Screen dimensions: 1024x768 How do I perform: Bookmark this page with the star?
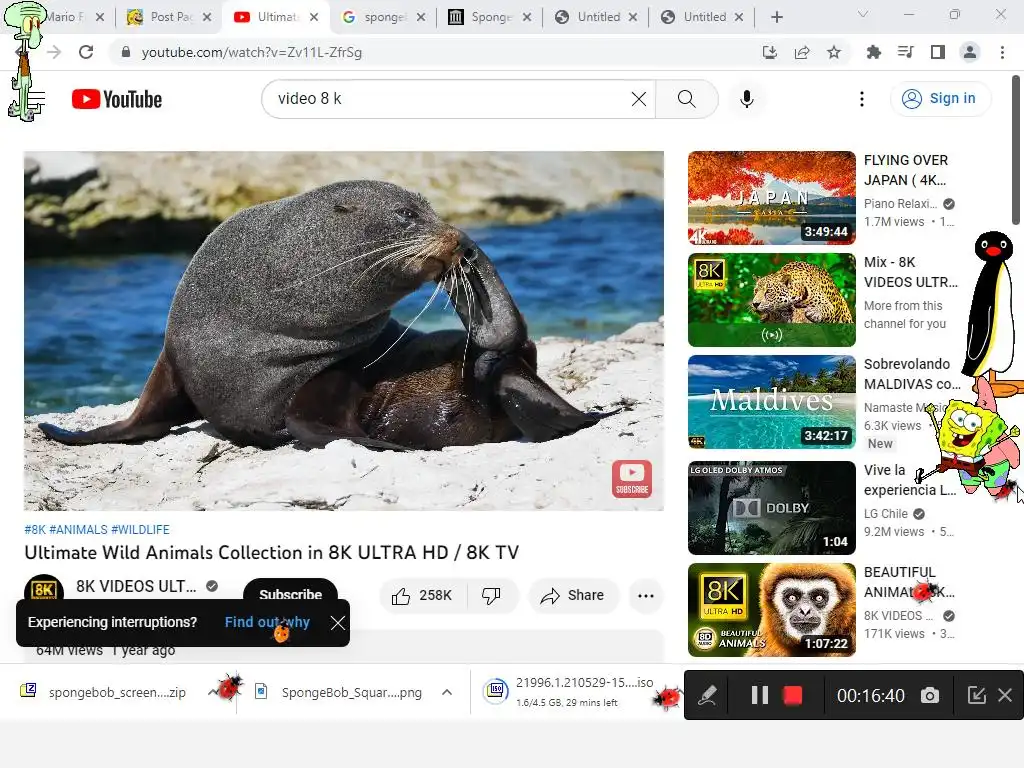tap(834, 52)
